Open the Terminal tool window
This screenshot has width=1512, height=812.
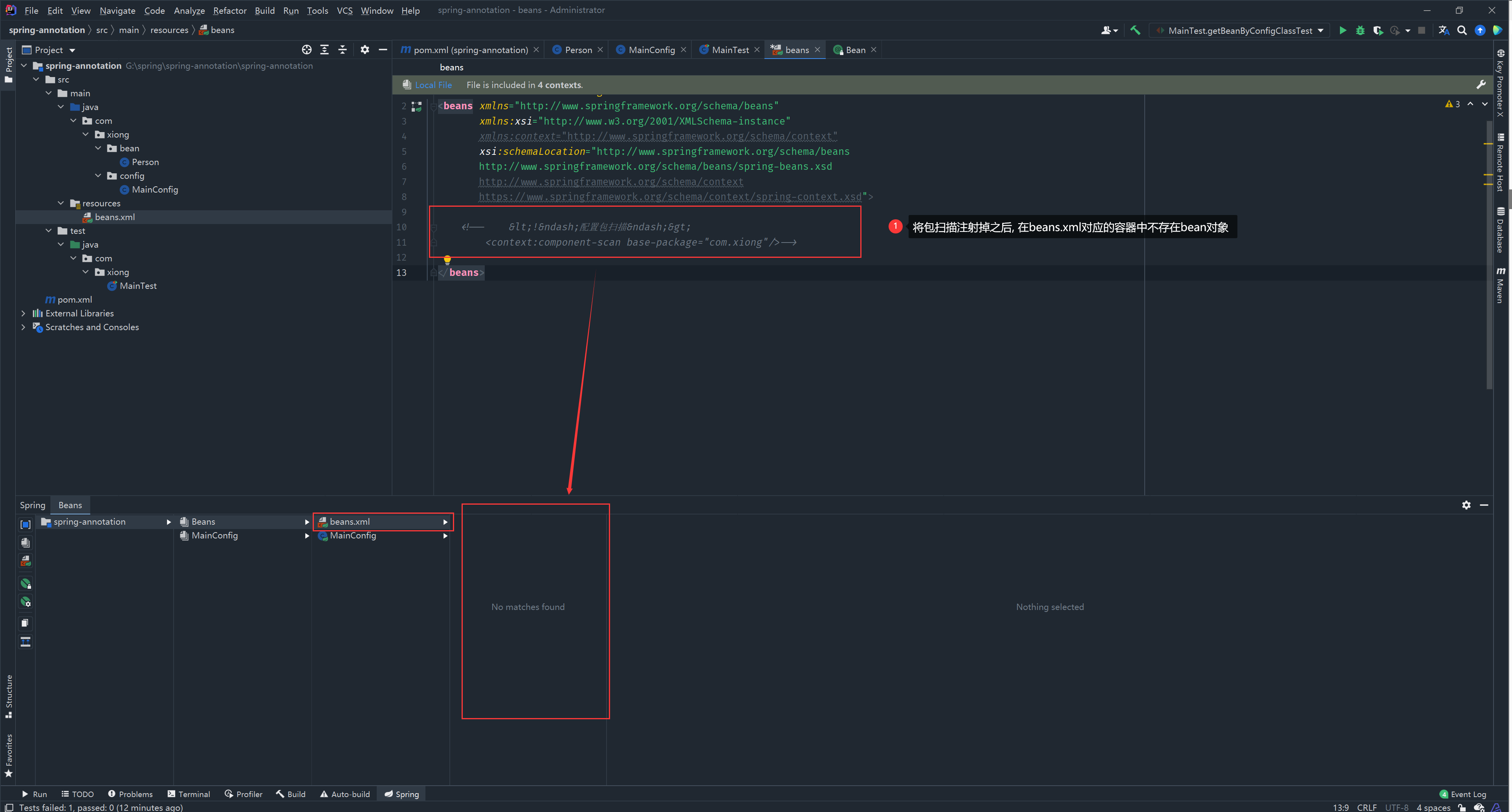pos(189,794)
